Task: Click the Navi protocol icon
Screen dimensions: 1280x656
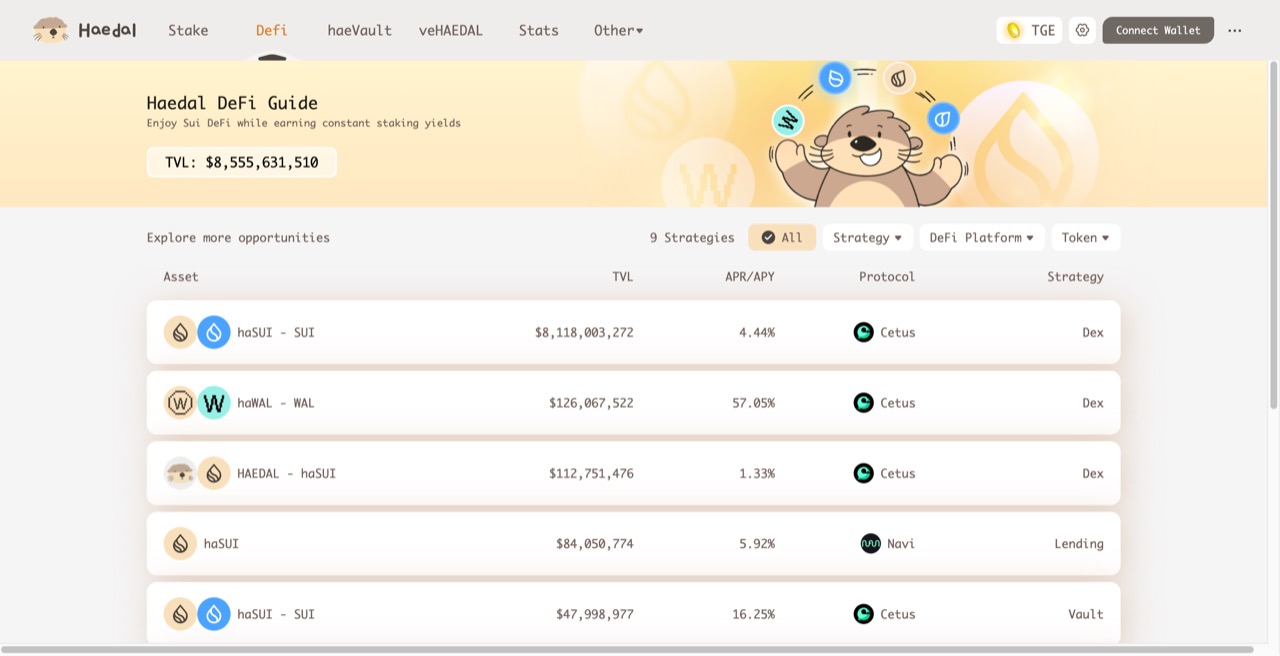Action: (870, 544)
